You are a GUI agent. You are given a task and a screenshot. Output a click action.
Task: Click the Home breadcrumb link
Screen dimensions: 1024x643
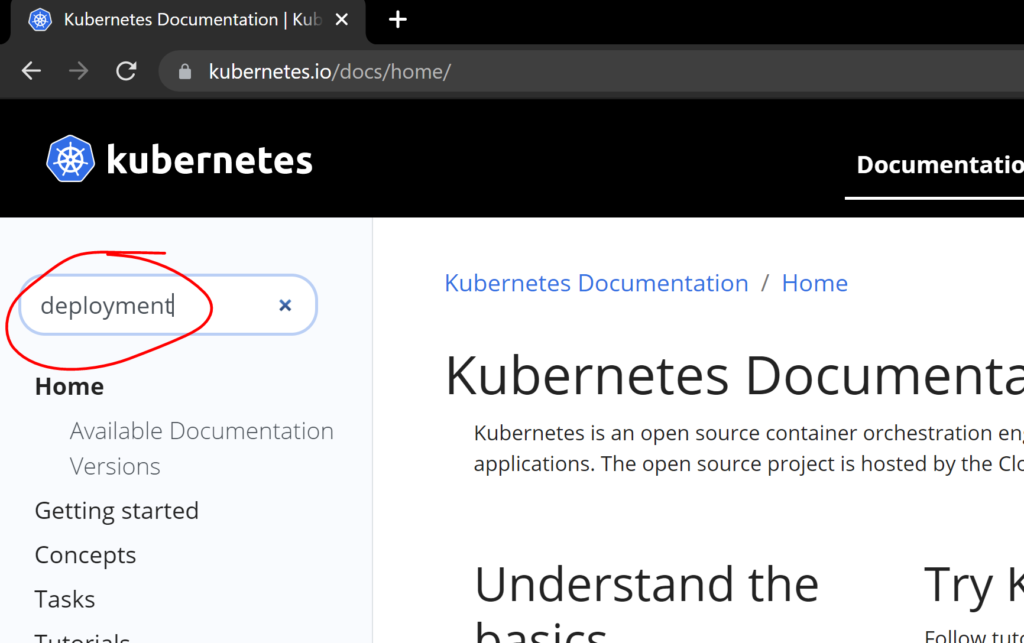point(814,283)
